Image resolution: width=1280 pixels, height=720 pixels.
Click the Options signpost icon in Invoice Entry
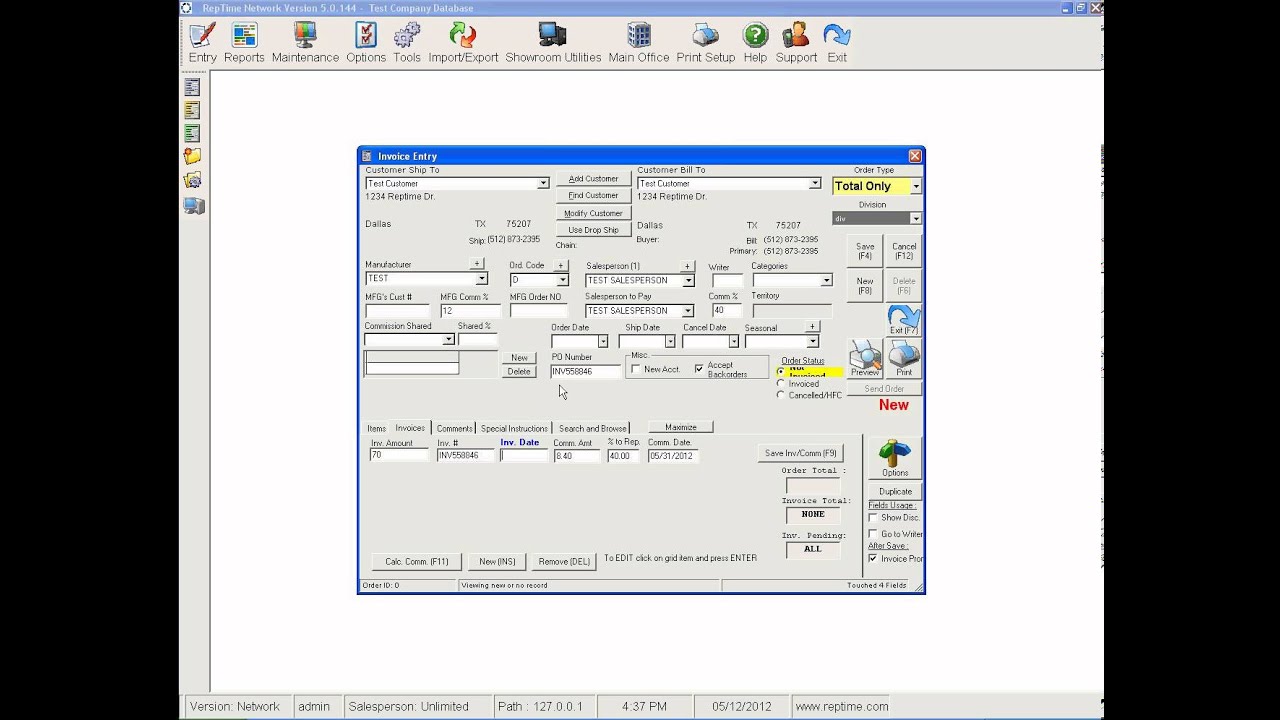point(895,459)
